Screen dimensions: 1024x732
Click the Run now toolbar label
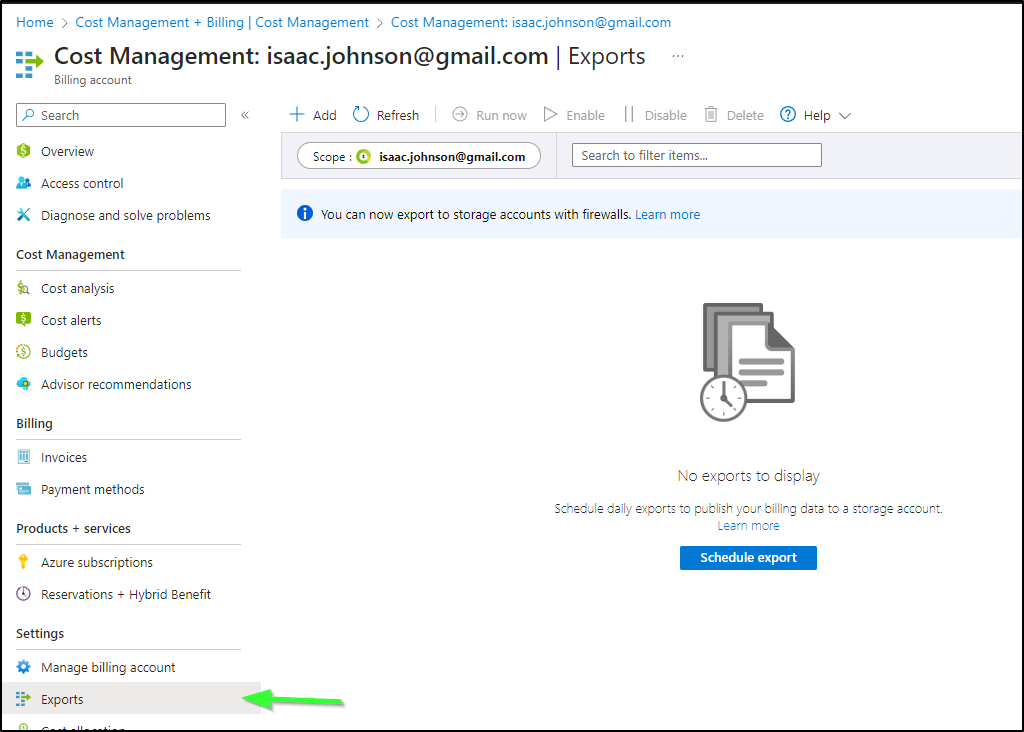point(502,116)
